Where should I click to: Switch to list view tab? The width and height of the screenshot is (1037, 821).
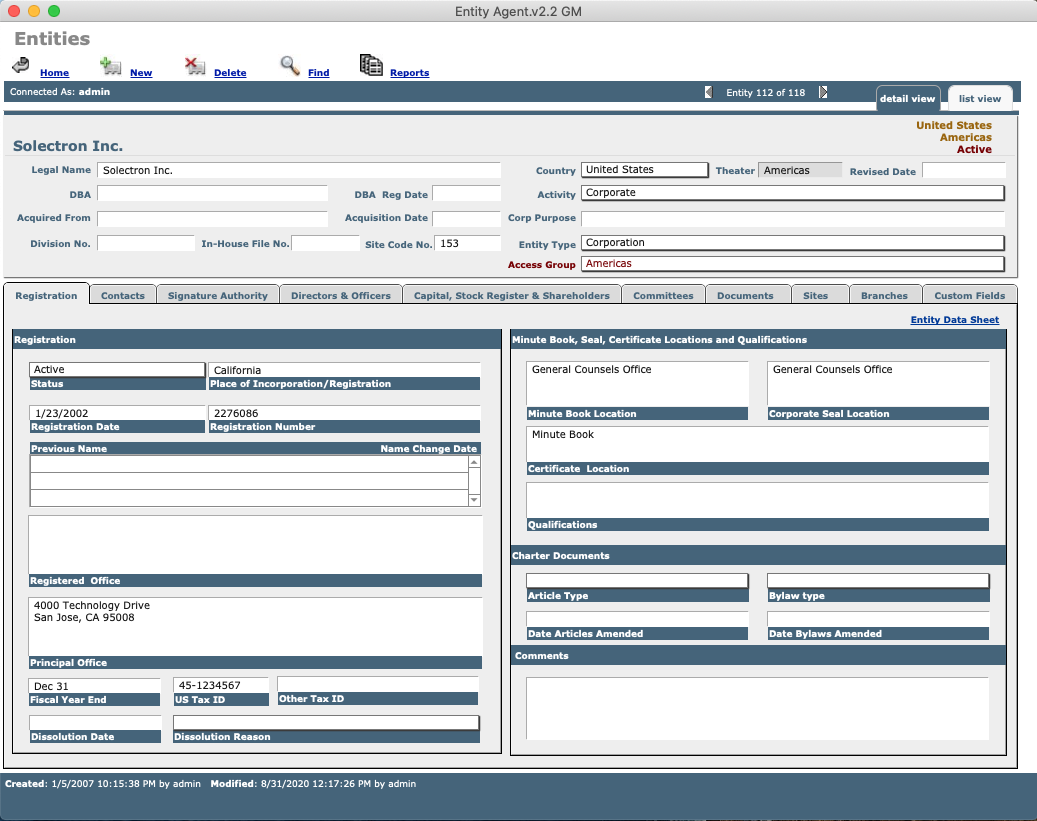[979, 98]
